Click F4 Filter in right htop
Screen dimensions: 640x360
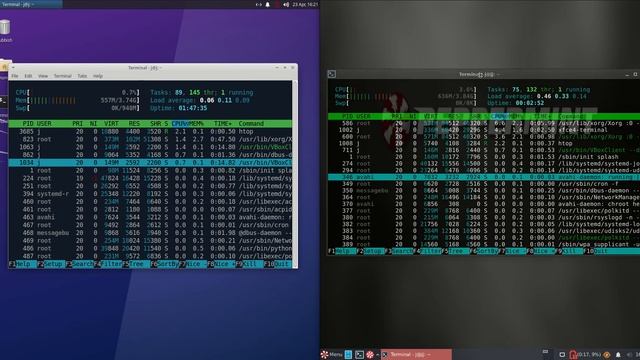click(x=427, y=251)
